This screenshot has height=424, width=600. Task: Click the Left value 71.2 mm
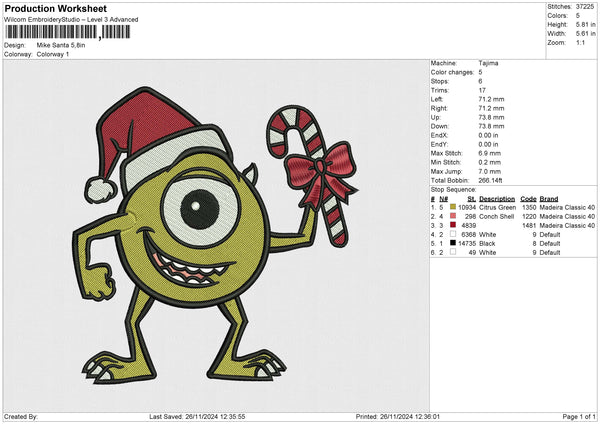pos(491,99)
